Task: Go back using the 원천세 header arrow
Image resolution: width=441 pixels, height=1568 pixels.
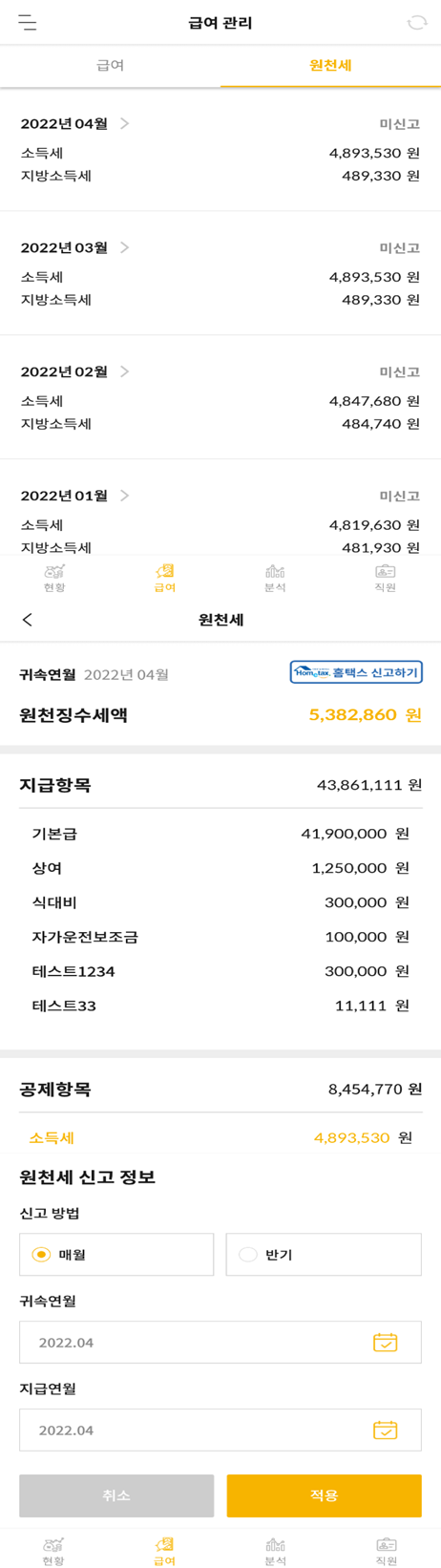Action: (x=28, y=620)
